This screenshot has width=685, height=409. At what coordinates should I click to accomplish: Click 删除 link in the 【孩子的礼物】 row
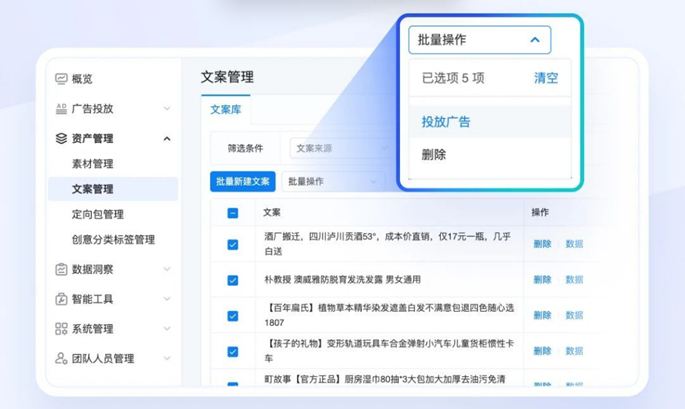pos(543,351)
